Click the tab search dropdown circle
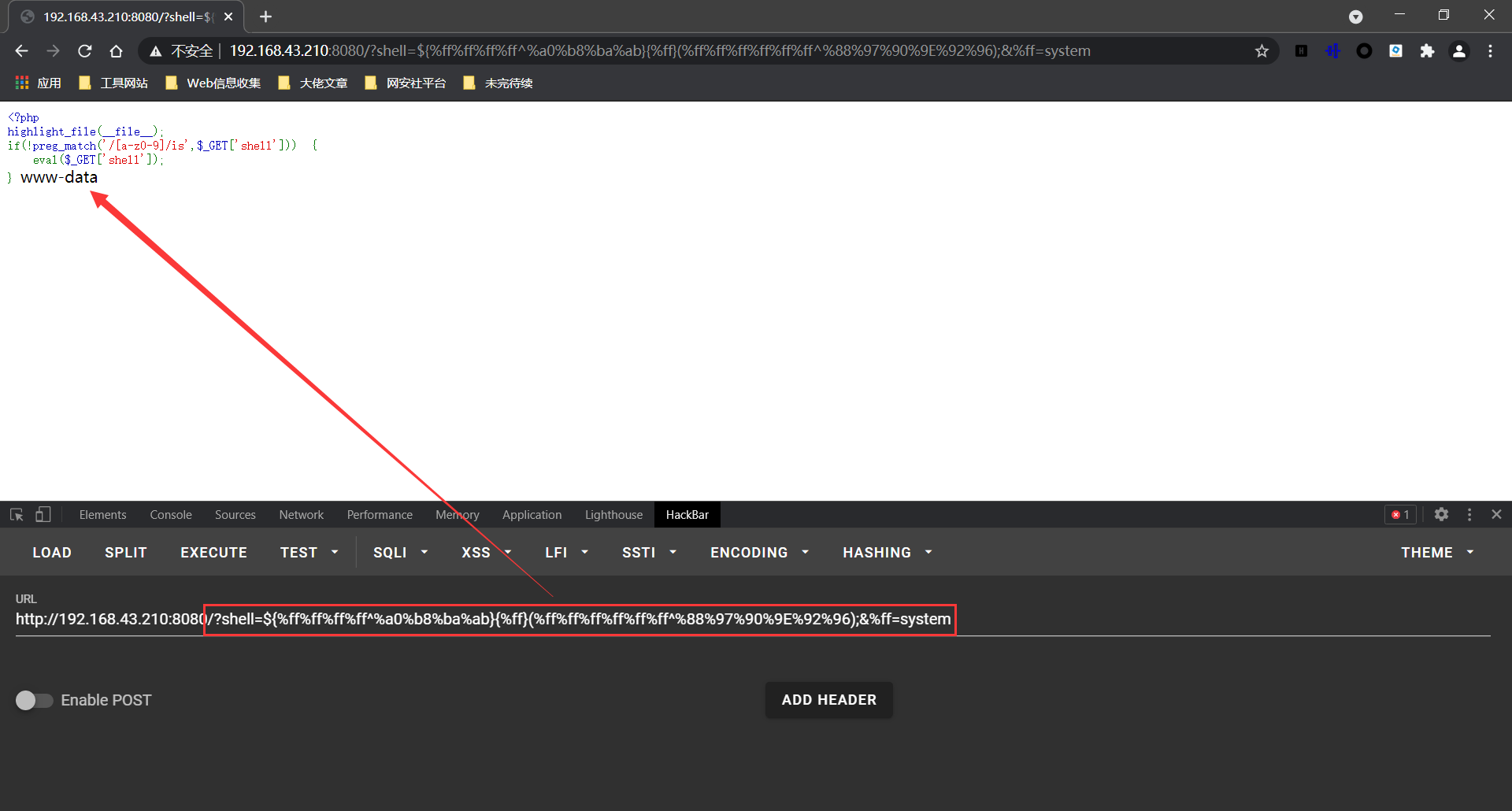Screen dimensions: 1512x811 pyautogui.click(x=1355, y=17)
